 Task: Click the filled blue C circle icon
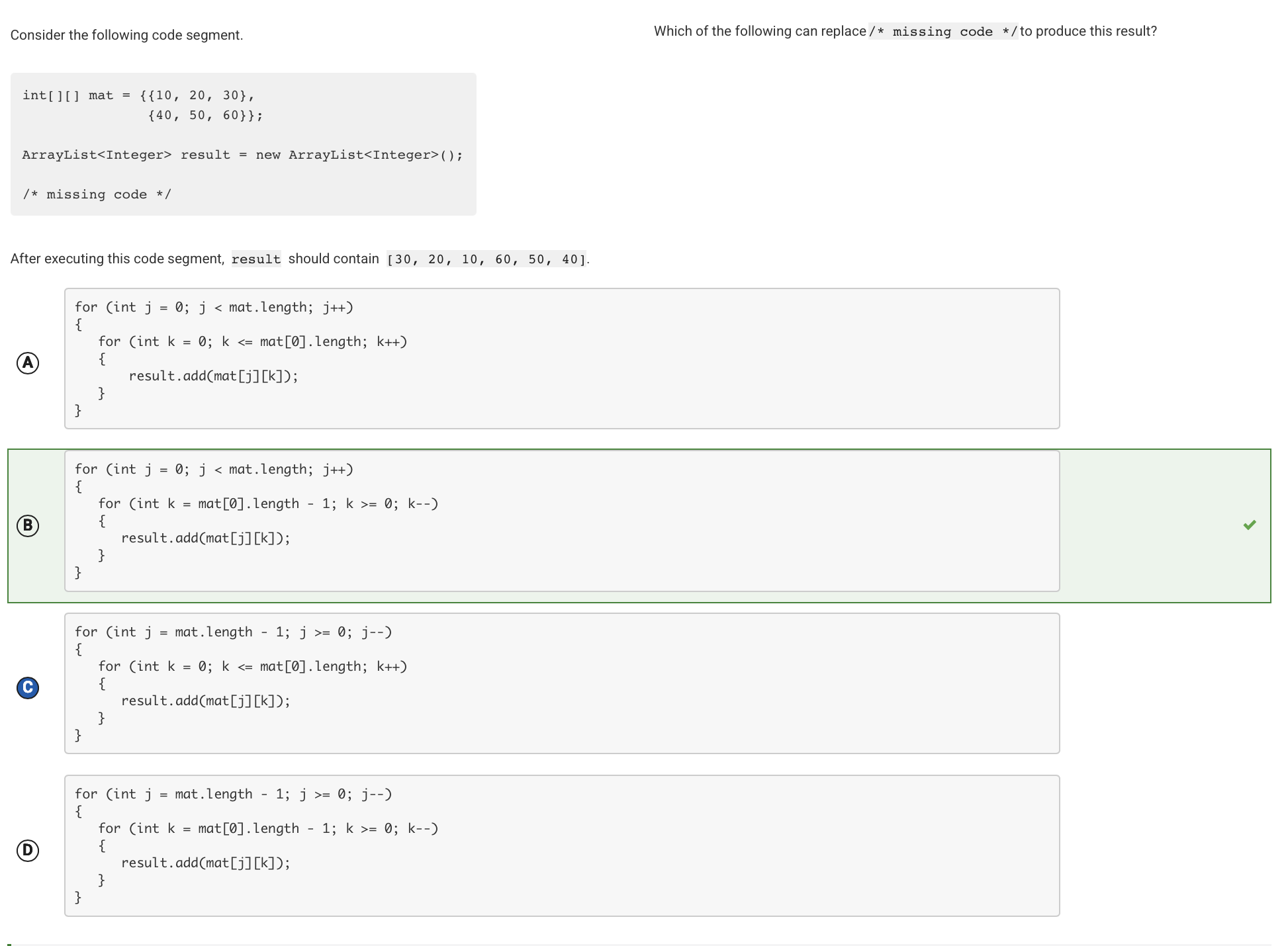click(27, 687)
